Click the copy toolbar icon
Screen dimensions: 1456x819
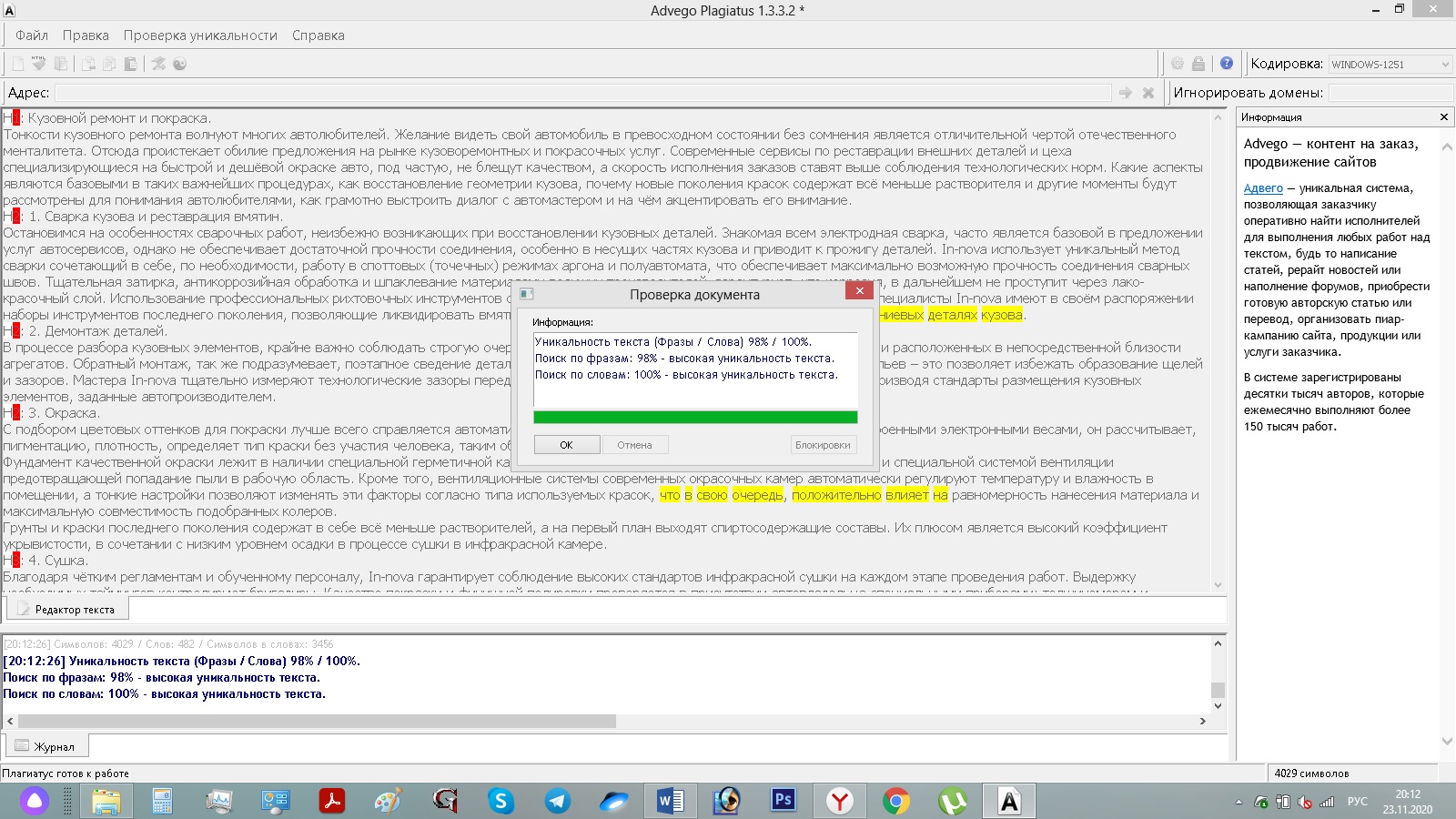(109, 64)
